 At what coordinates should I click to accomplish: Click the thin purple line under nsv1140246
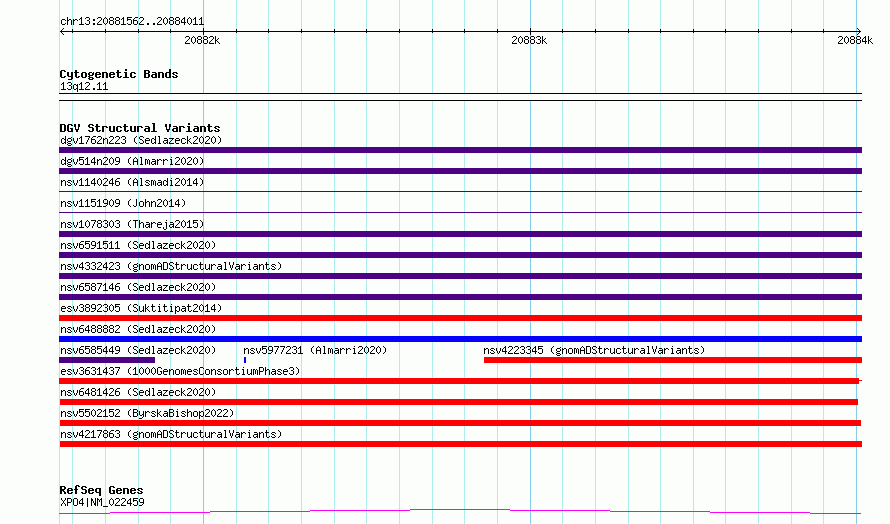coord(460,192)
